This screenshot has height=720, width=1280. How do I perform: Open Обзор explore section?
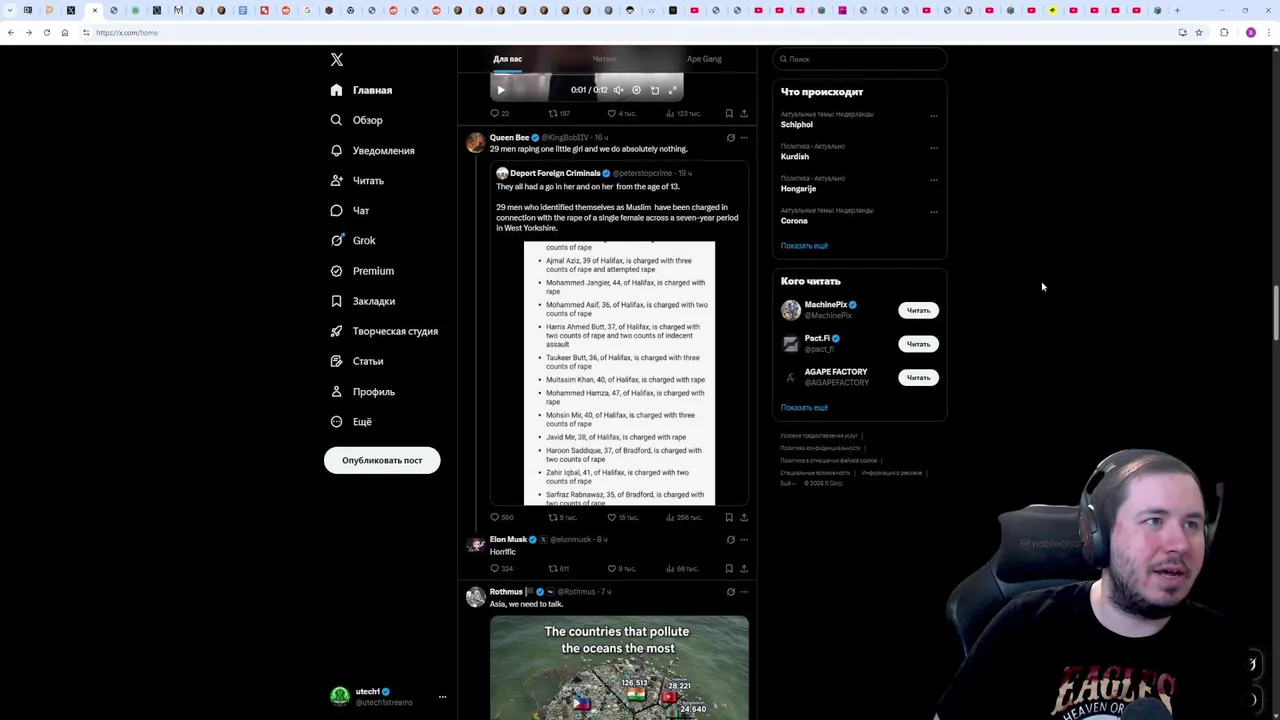(357, 120)
